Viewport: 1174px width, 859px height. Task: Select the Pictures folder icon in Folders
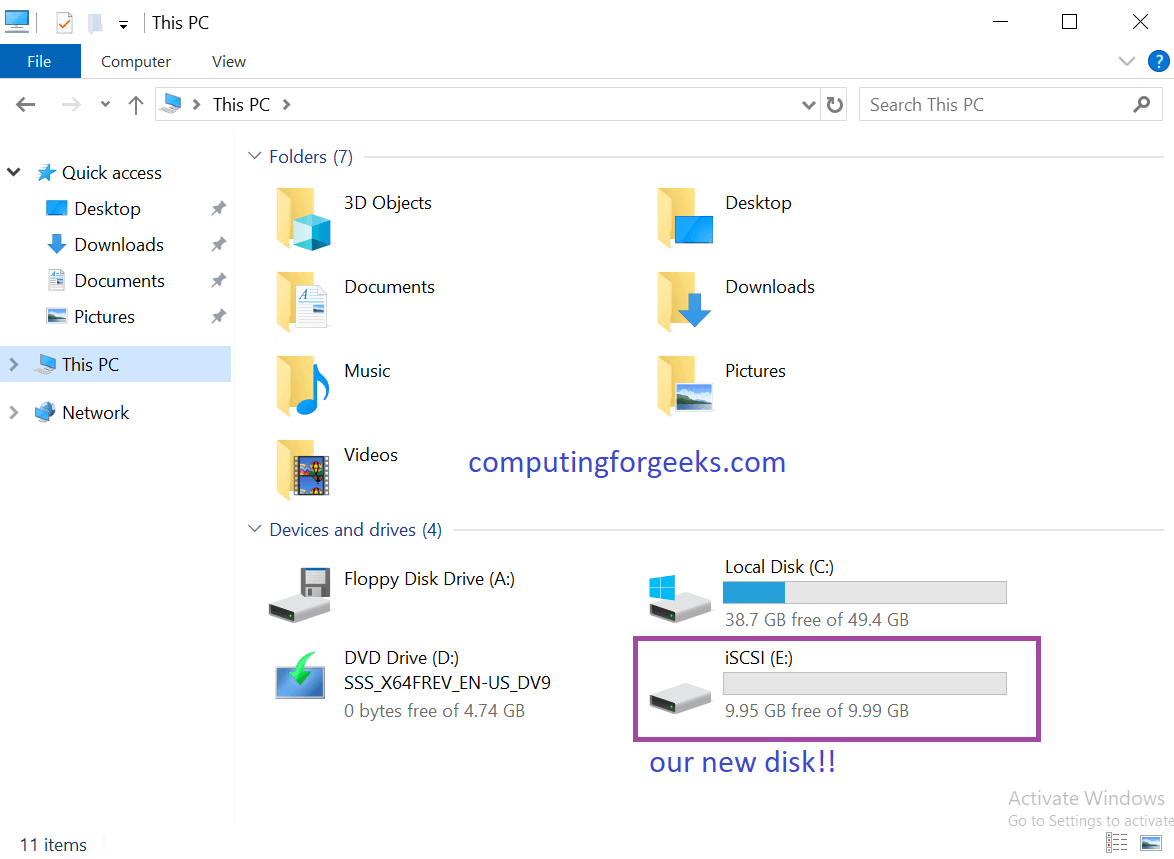pyautogui.click(x=685, y=386)
